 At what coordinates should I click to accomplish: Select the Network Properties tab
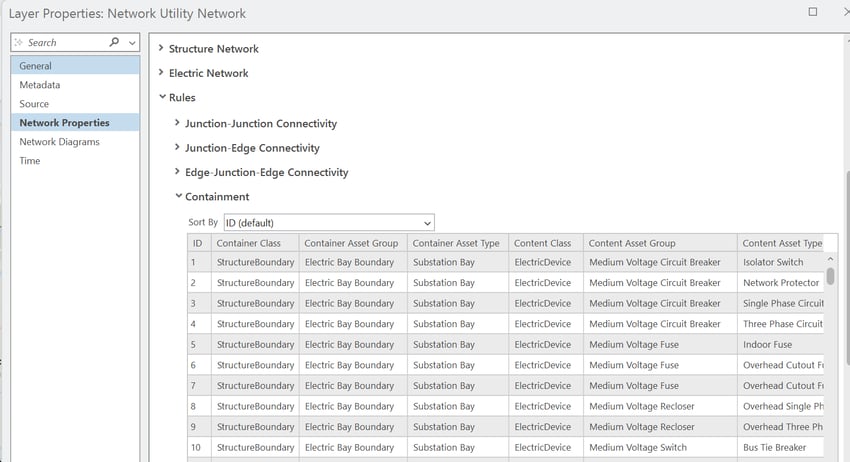tap(64, 123)
